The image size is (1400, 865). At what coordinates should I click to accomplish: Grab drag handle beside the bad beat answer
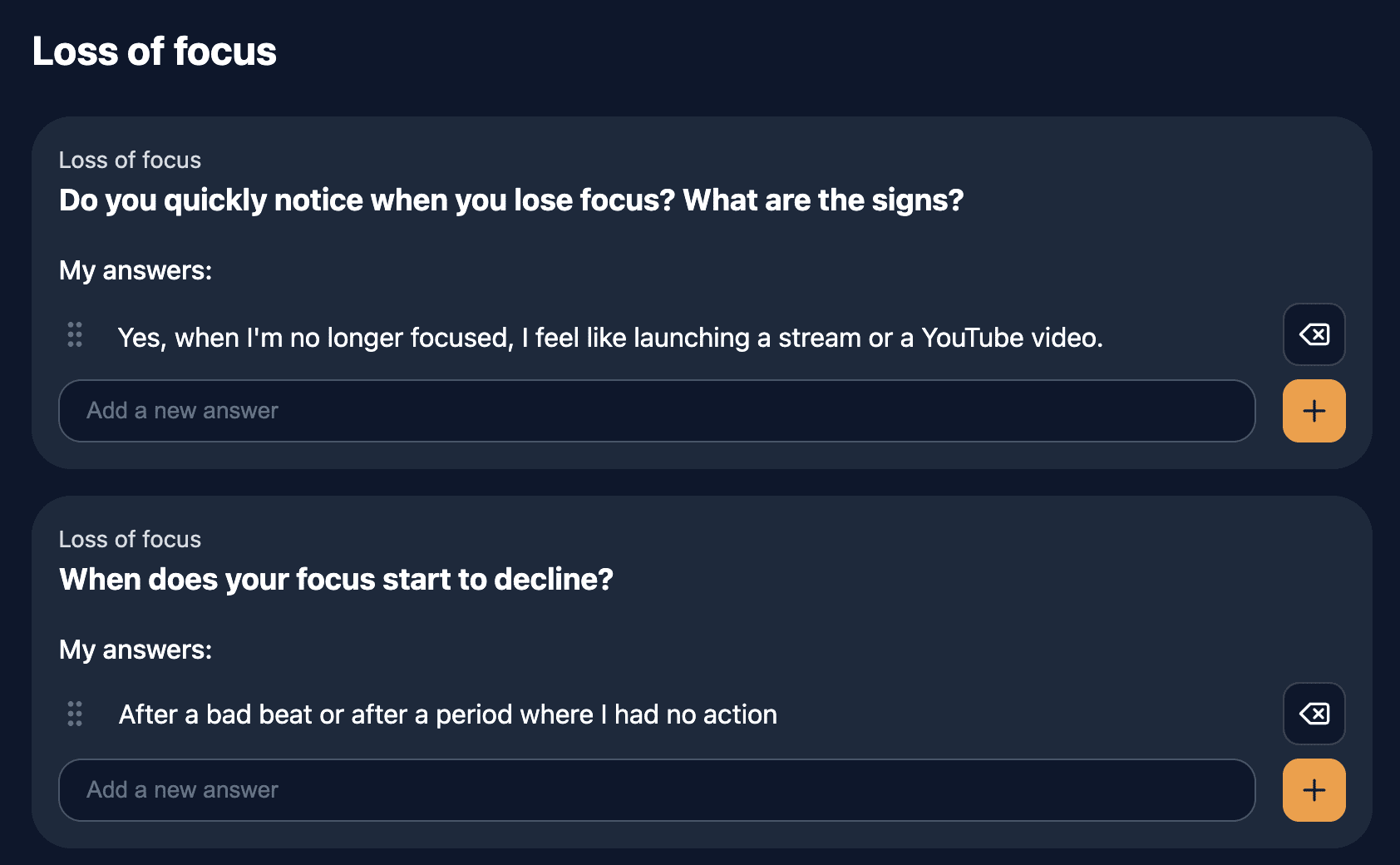pyautogui.click(x=75, y=714)
